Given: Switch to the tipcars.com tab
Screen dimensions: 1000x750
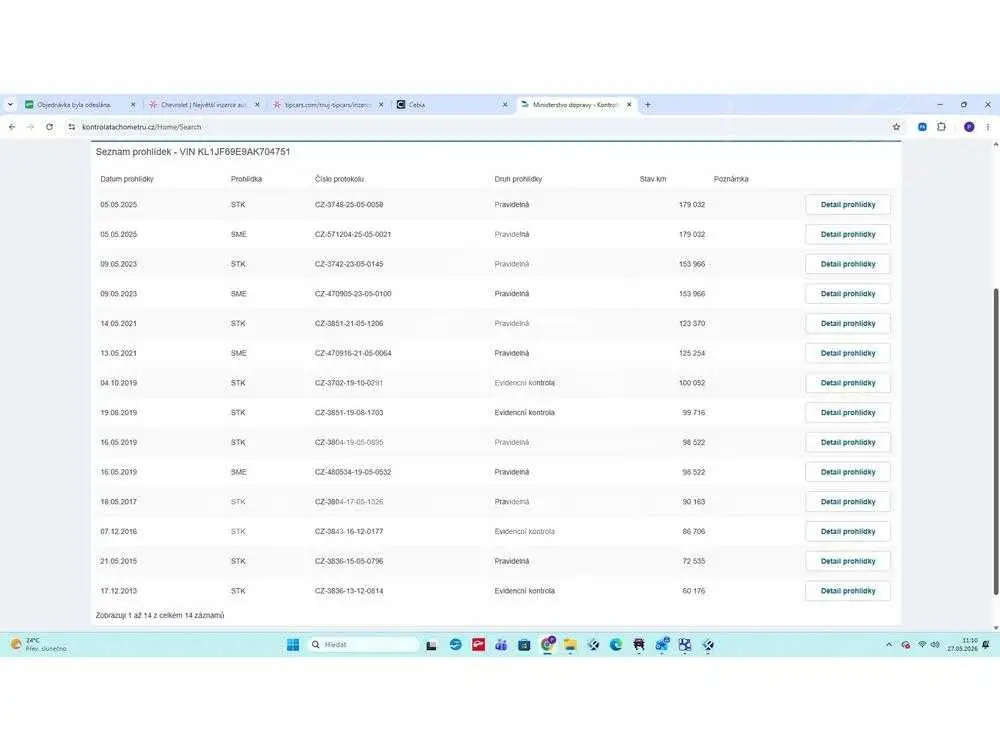Looking at the screenshot, I should point(327,105).
